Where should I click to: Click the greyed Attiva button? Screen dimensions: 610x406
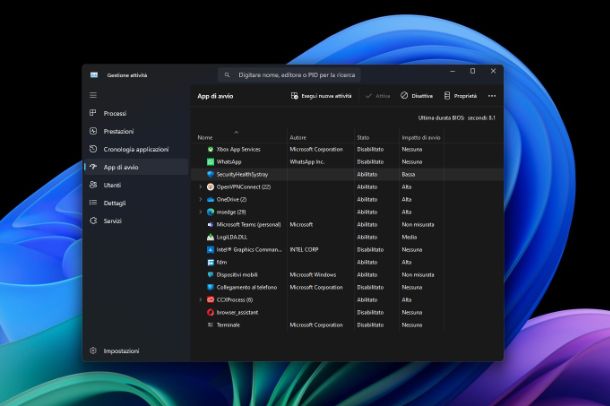click(x=377, y=96)
